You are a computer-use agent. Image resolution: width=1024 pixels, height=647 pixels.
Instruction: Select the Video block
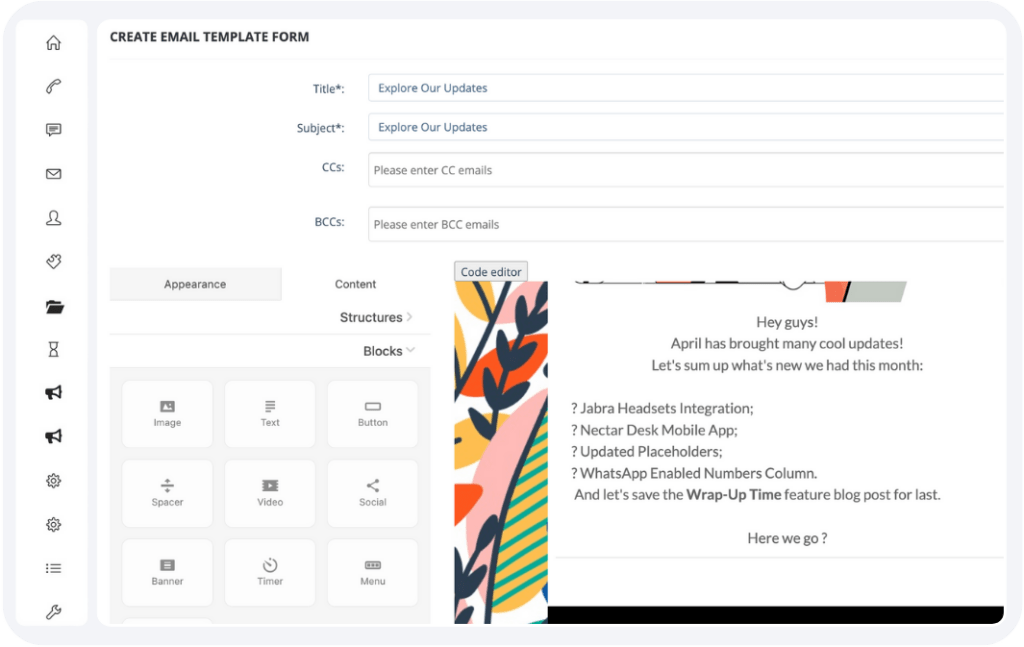coord(269,492)
